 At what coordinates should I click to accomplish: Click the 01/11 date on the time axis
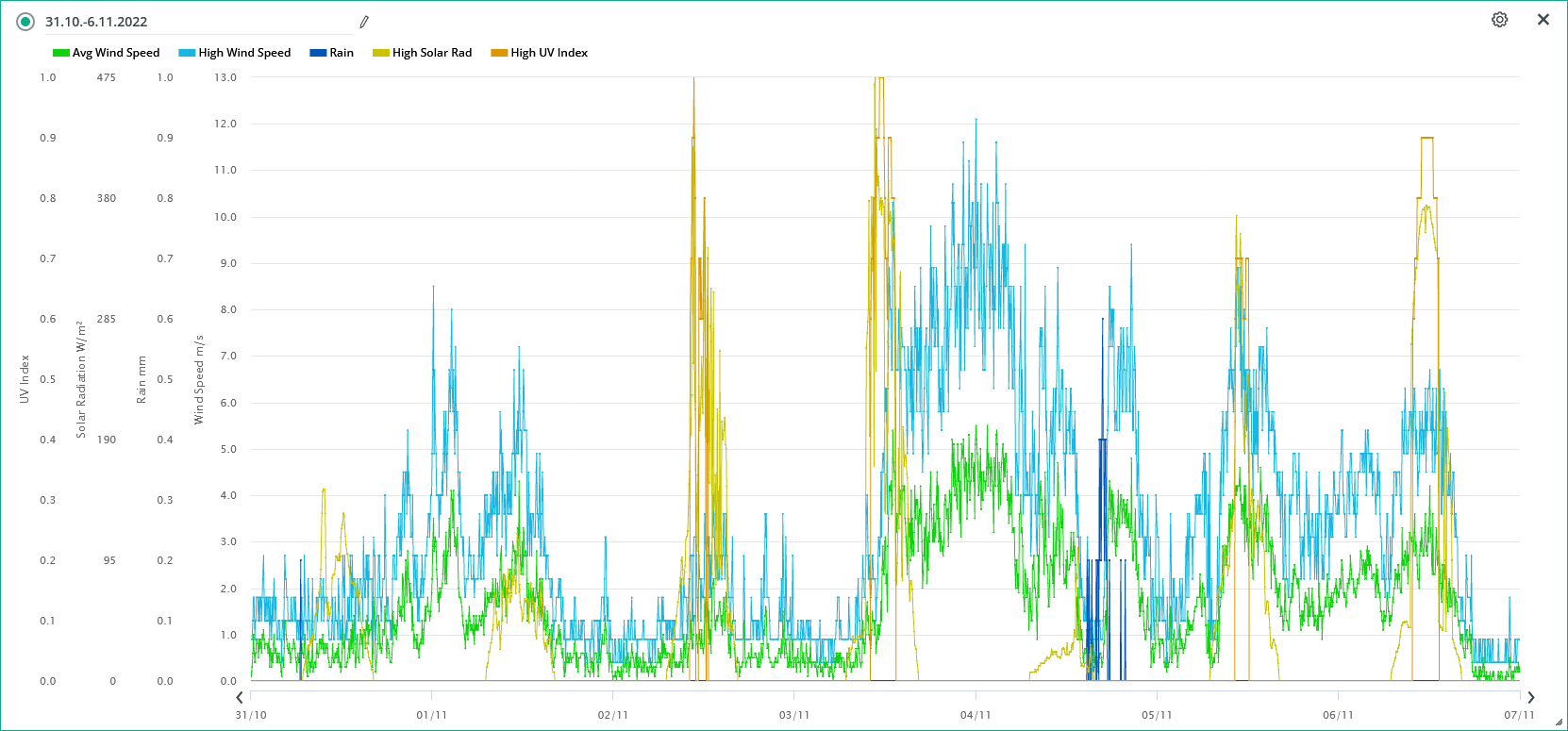pyautogui.click(x=432, y=715)
